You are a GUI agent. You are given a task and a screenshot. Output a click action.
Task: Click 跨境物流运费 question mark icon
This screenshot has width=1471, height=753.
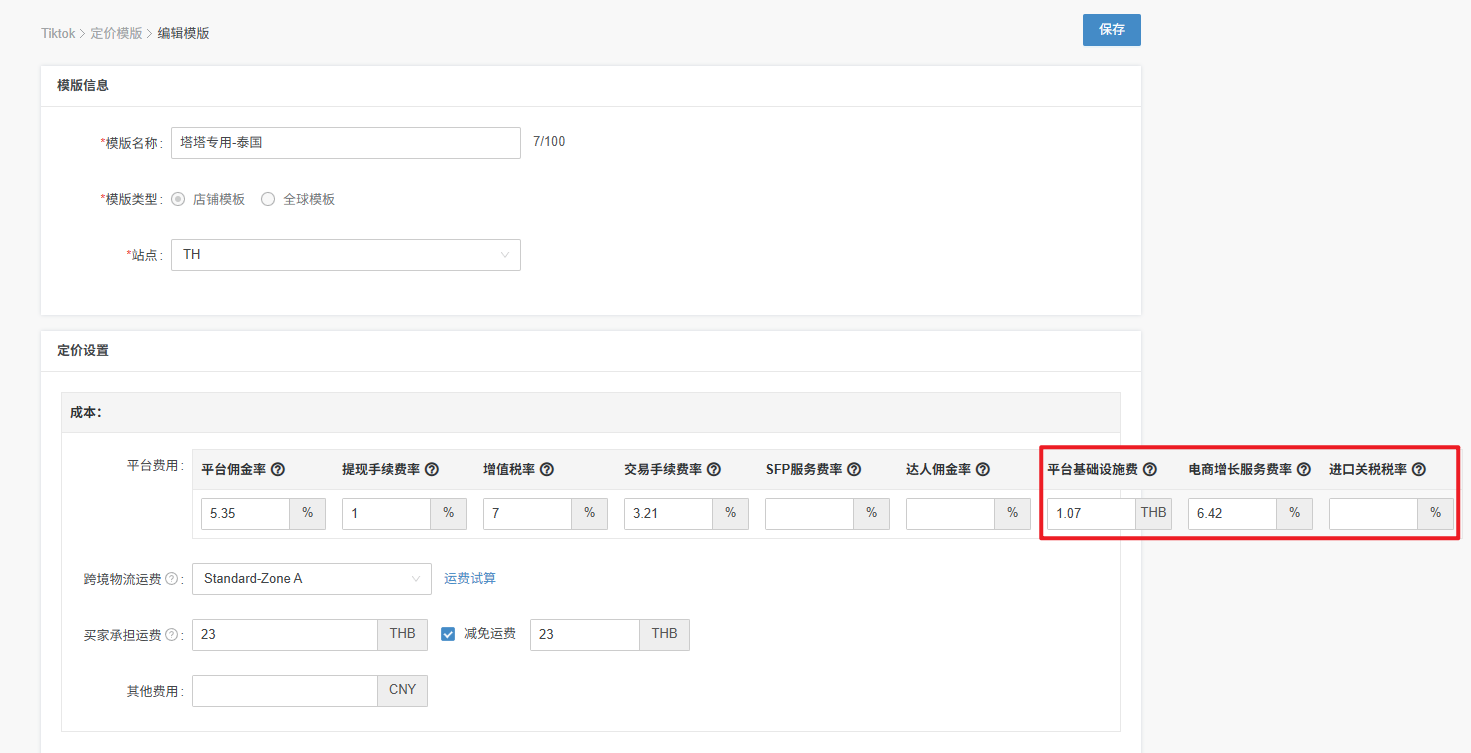pyautogui.click(x=172, y=579)
